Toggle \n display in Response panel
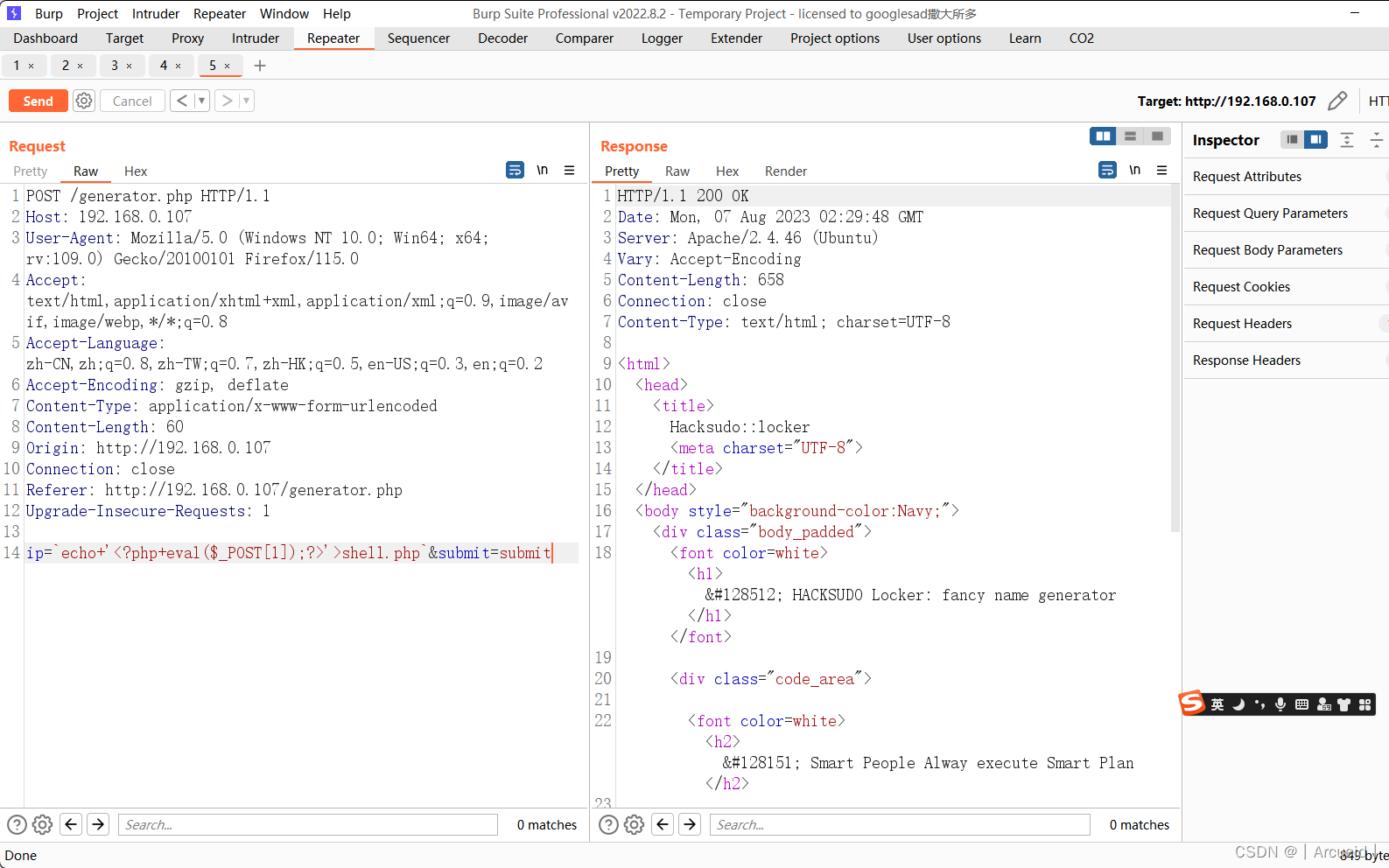 pyautogui.click(x=1135, y=170)
